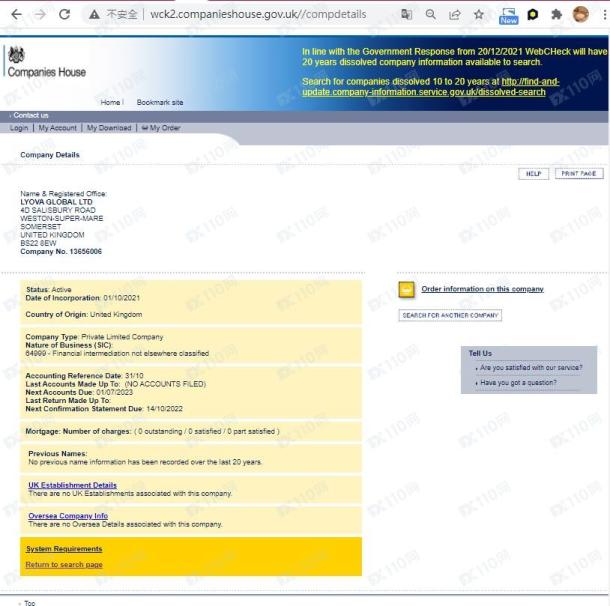This screenshot has width=610, height=606.
Task: Click the Top link at page bottom
Action: (30, 603)
